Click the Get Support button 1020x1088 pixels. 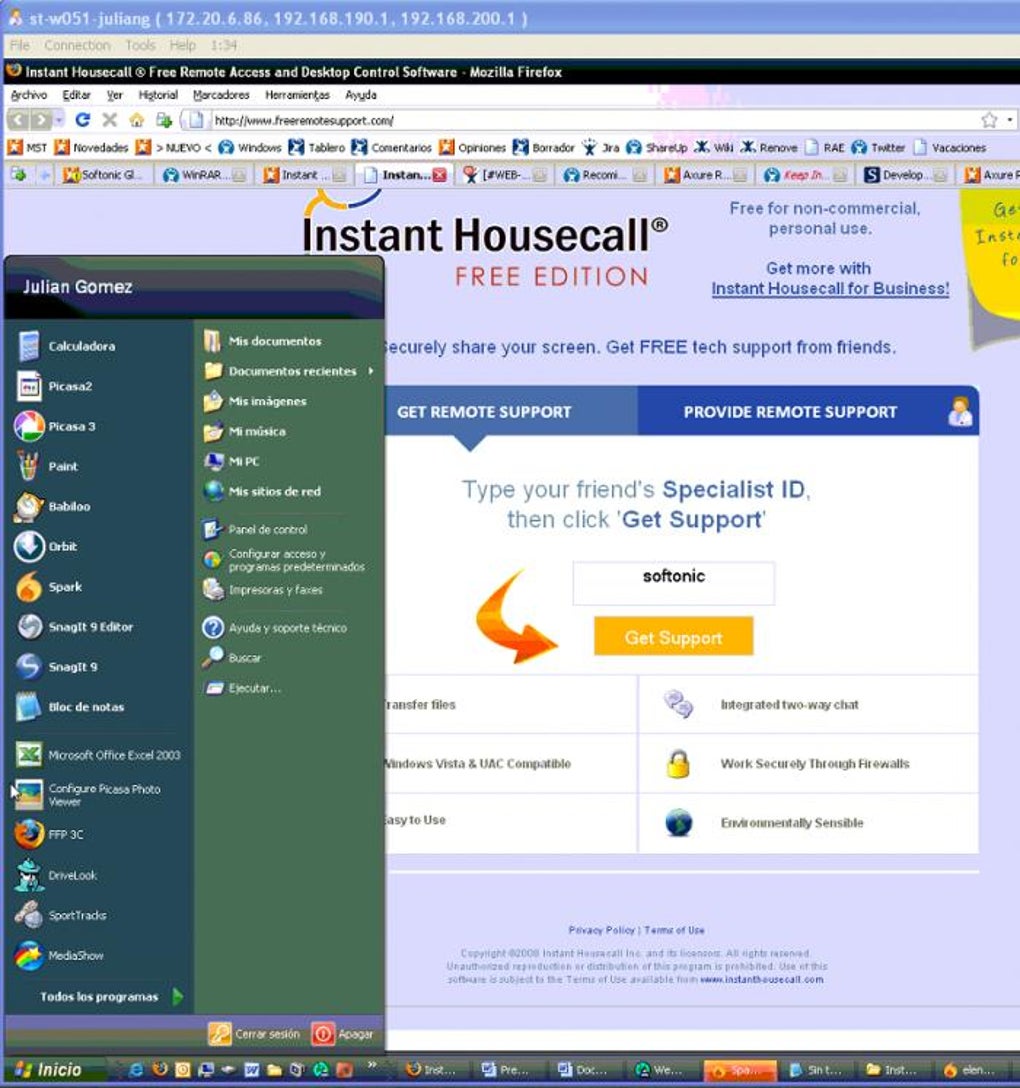click(x=673, y=636)
